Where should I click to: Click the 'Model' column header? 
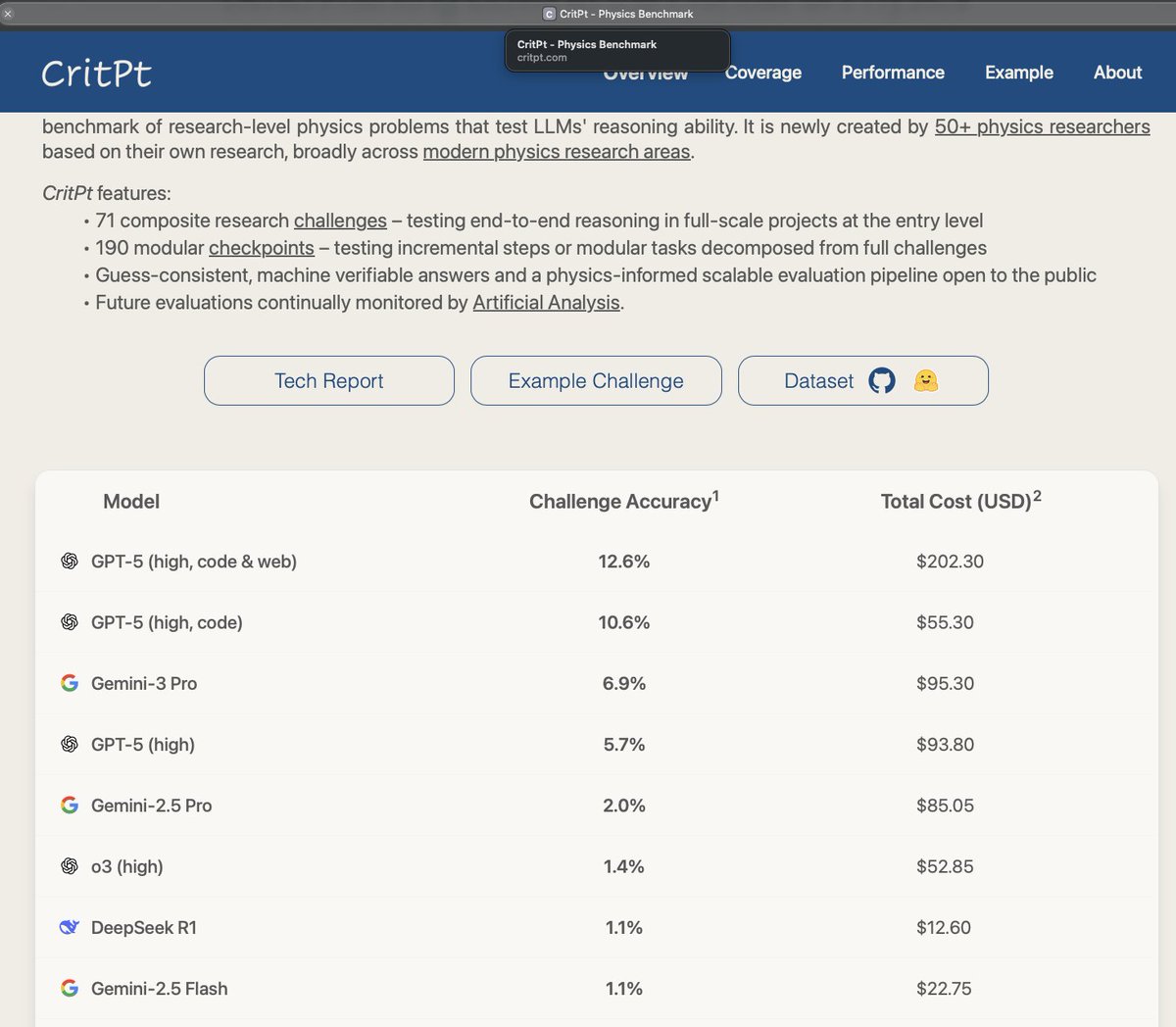pyautogui.click(x=131, y=502)
